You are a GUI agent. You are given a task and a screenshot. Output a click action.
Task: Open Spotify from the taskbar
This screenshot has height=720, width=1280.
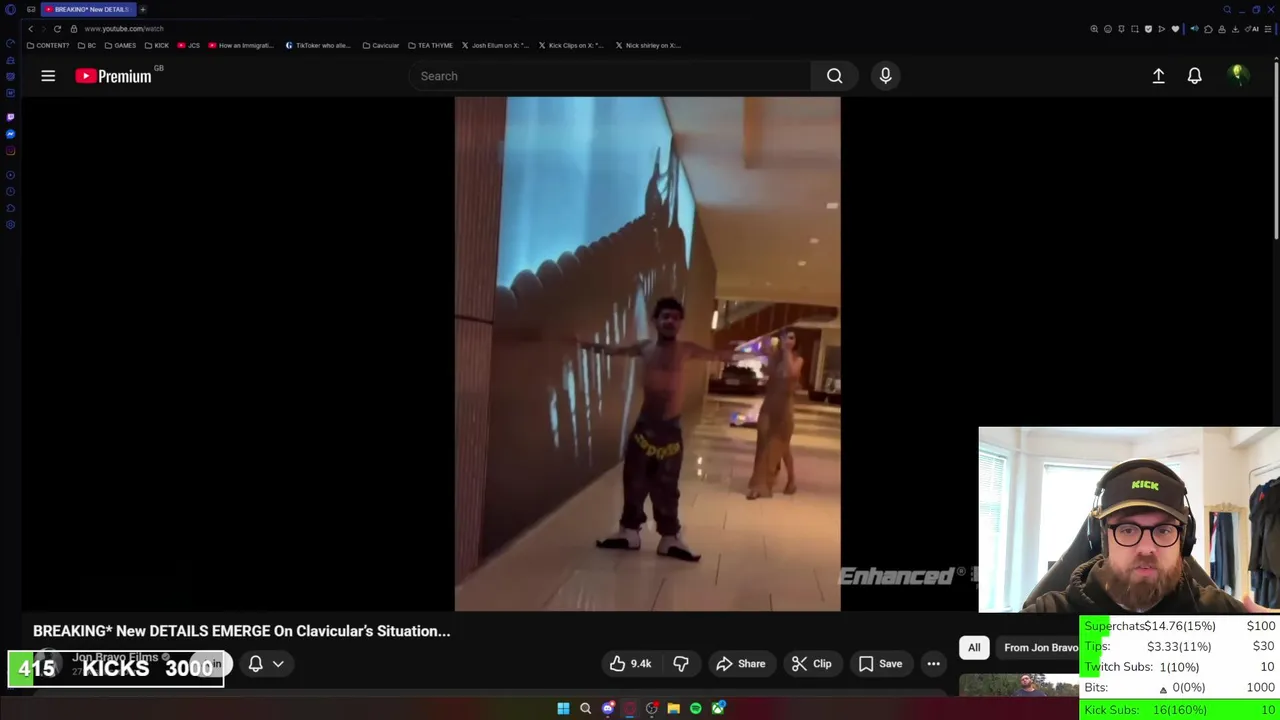pos(696,709)
